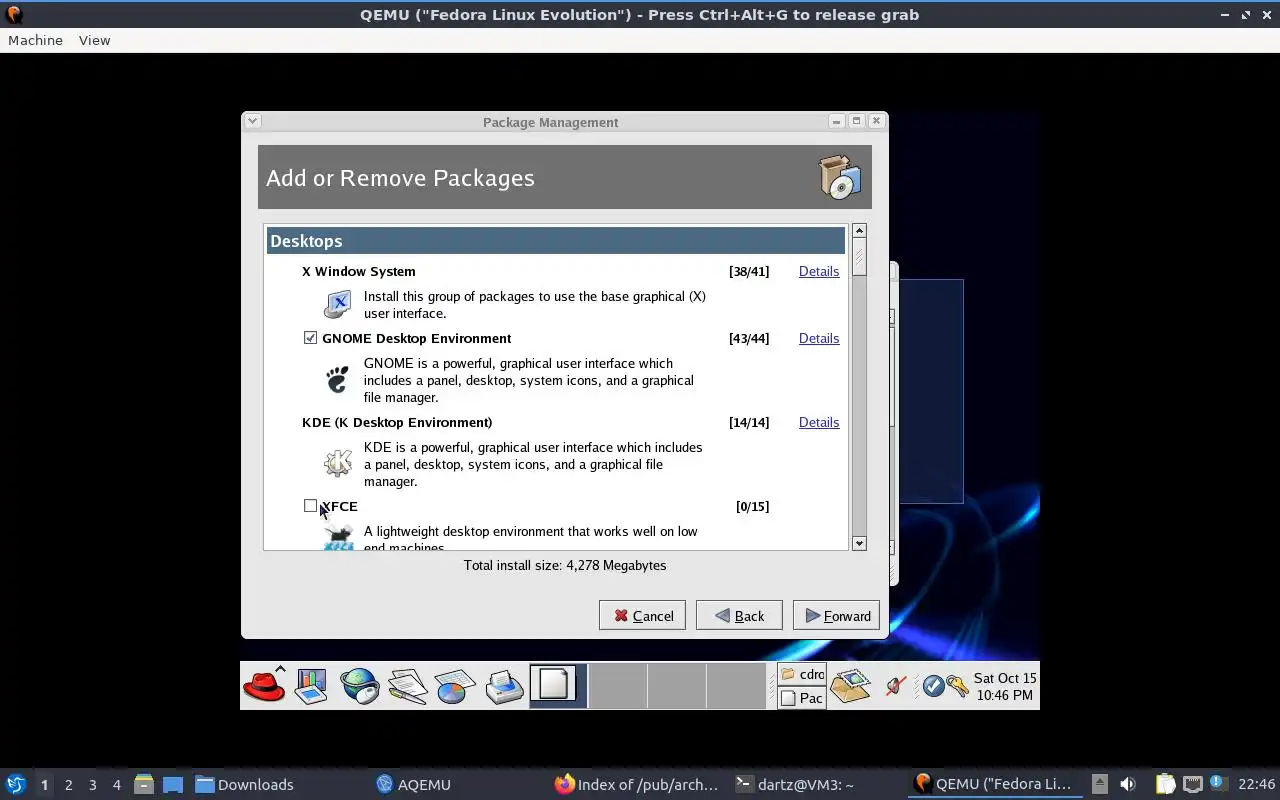Click the KDE gear icon
Image resolution: width=1280 pixels, height=800 pixels.
pyautogui.click(x=338, y=463)
